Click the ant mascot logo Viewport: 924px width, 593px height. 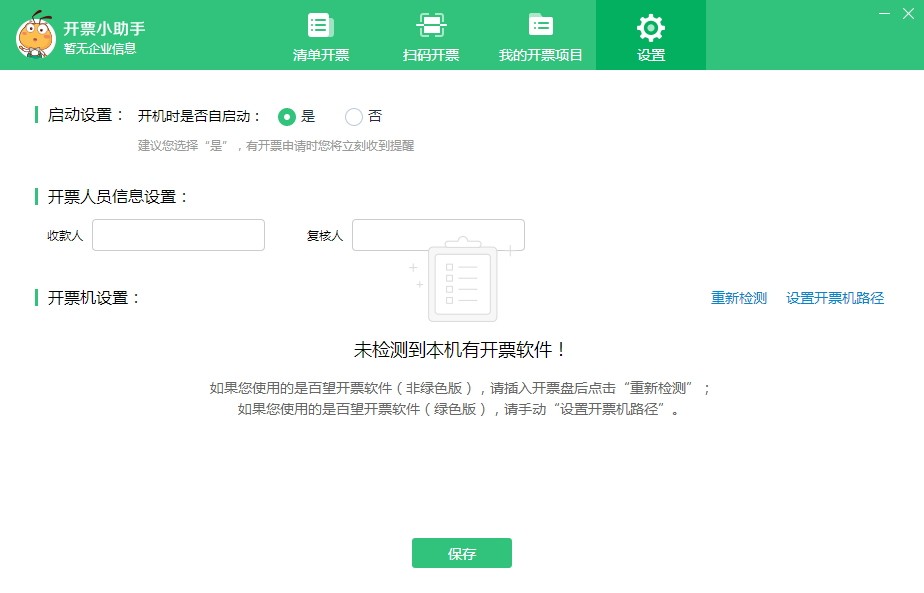pos(35,35)
